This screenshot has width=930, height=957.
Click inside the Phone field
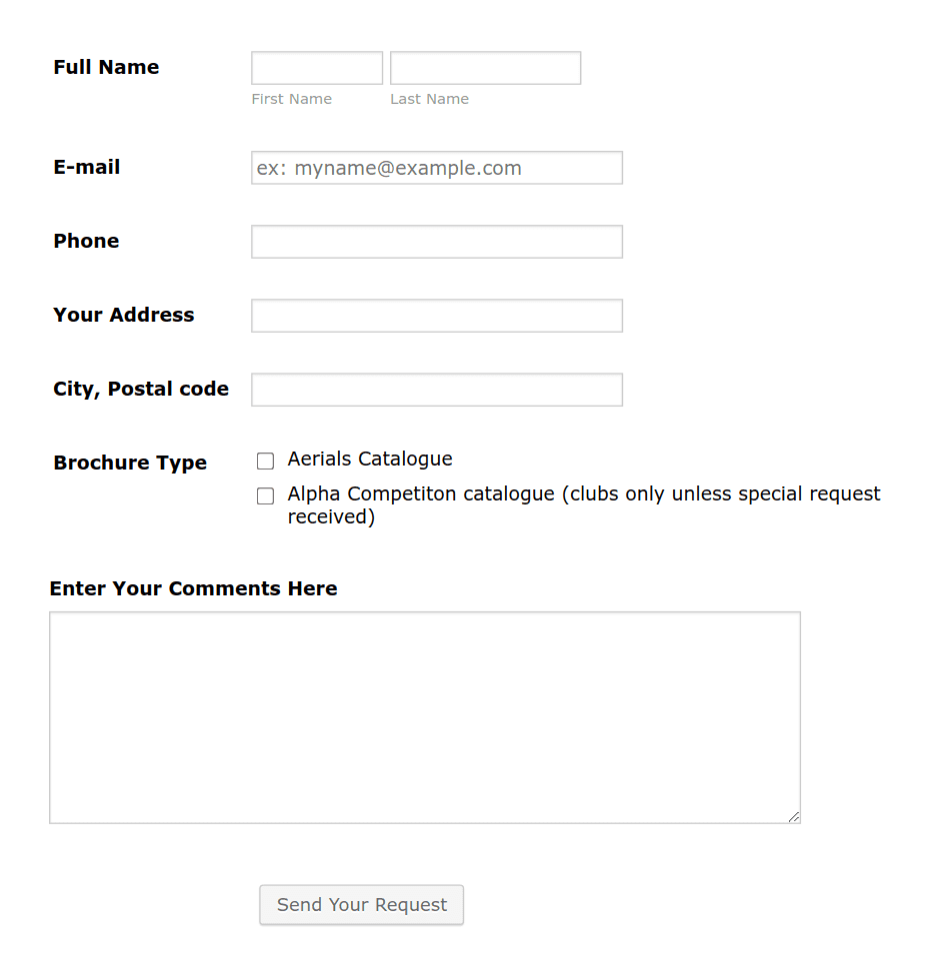(x=436, y=241)
